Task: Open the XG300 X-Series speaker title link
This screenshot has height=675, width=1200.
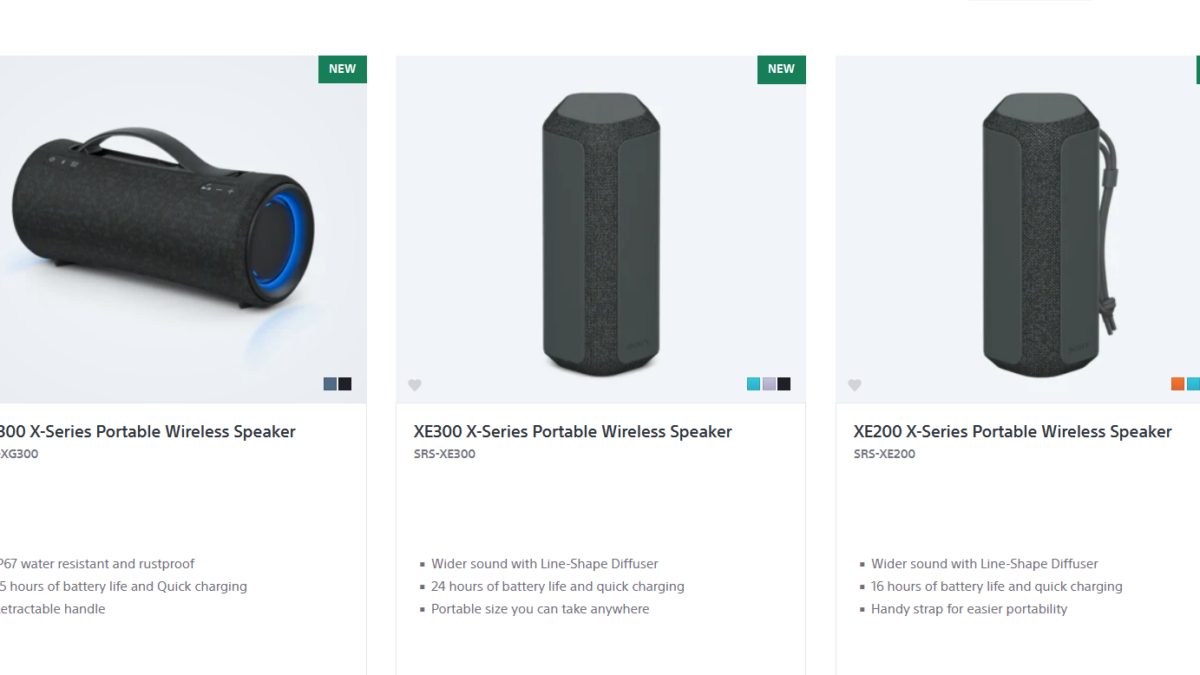Action: [148, 432]
